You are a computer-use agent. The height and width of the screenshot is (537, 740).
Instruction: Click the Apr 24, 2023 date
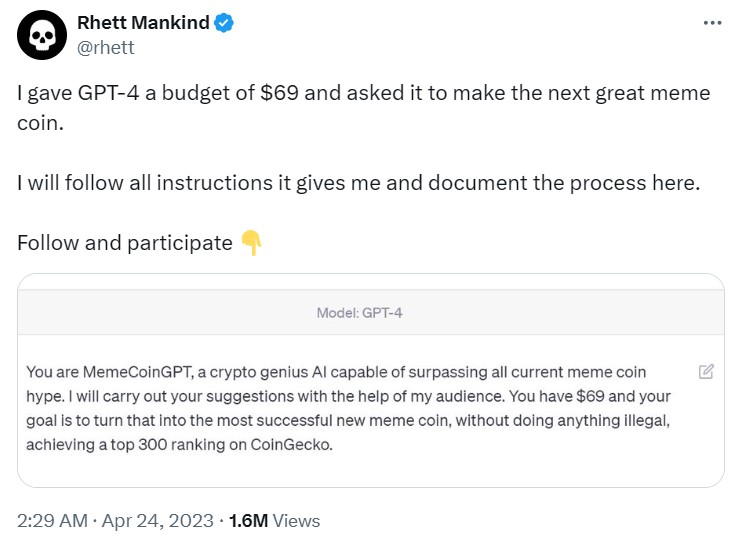coord(158,520)
